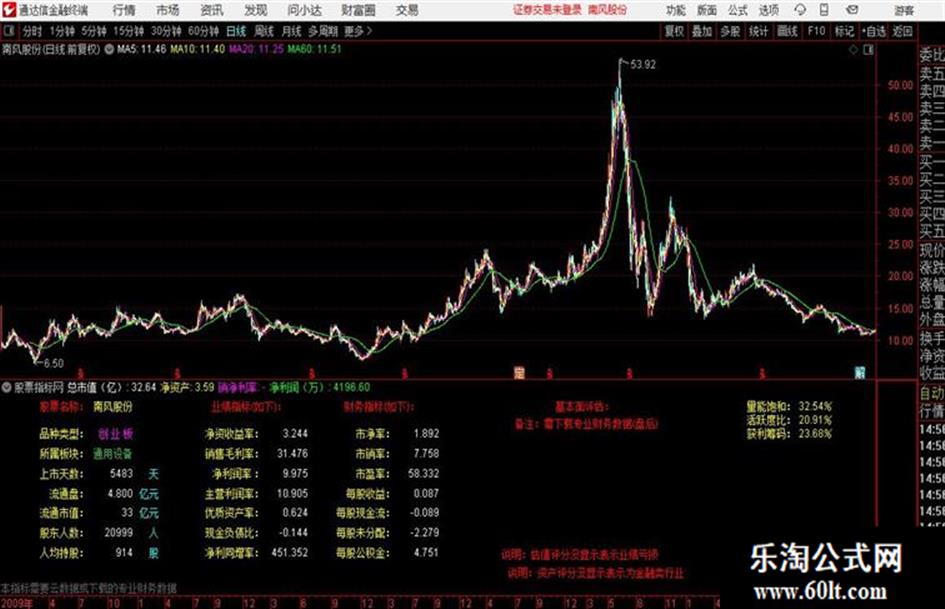Click the 量能饱和 value 32.54%
Image resolution: width=945 pixels, height=609 pixels.
point(815,406)
